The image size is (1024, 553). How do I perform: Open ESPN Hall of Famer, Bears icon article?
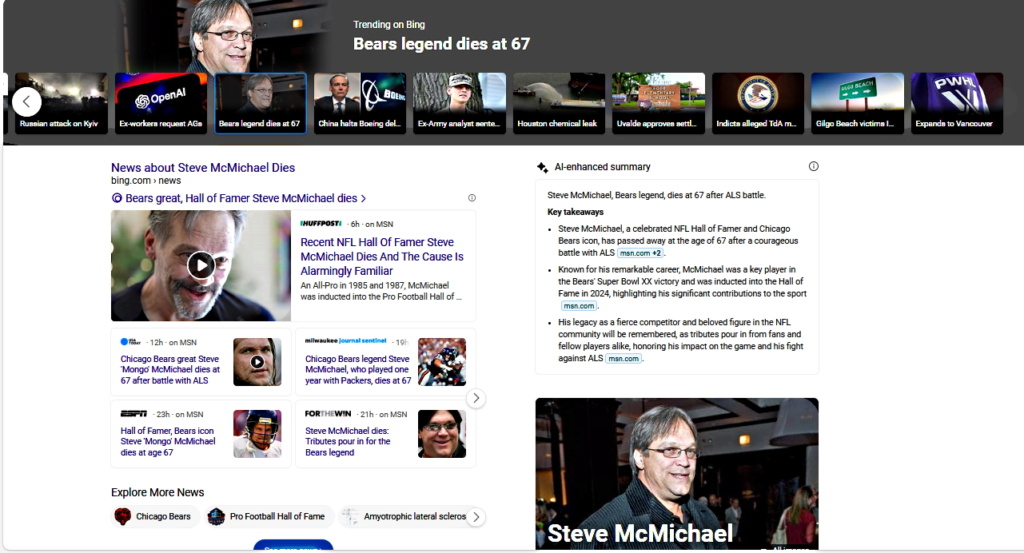(168, 441)
